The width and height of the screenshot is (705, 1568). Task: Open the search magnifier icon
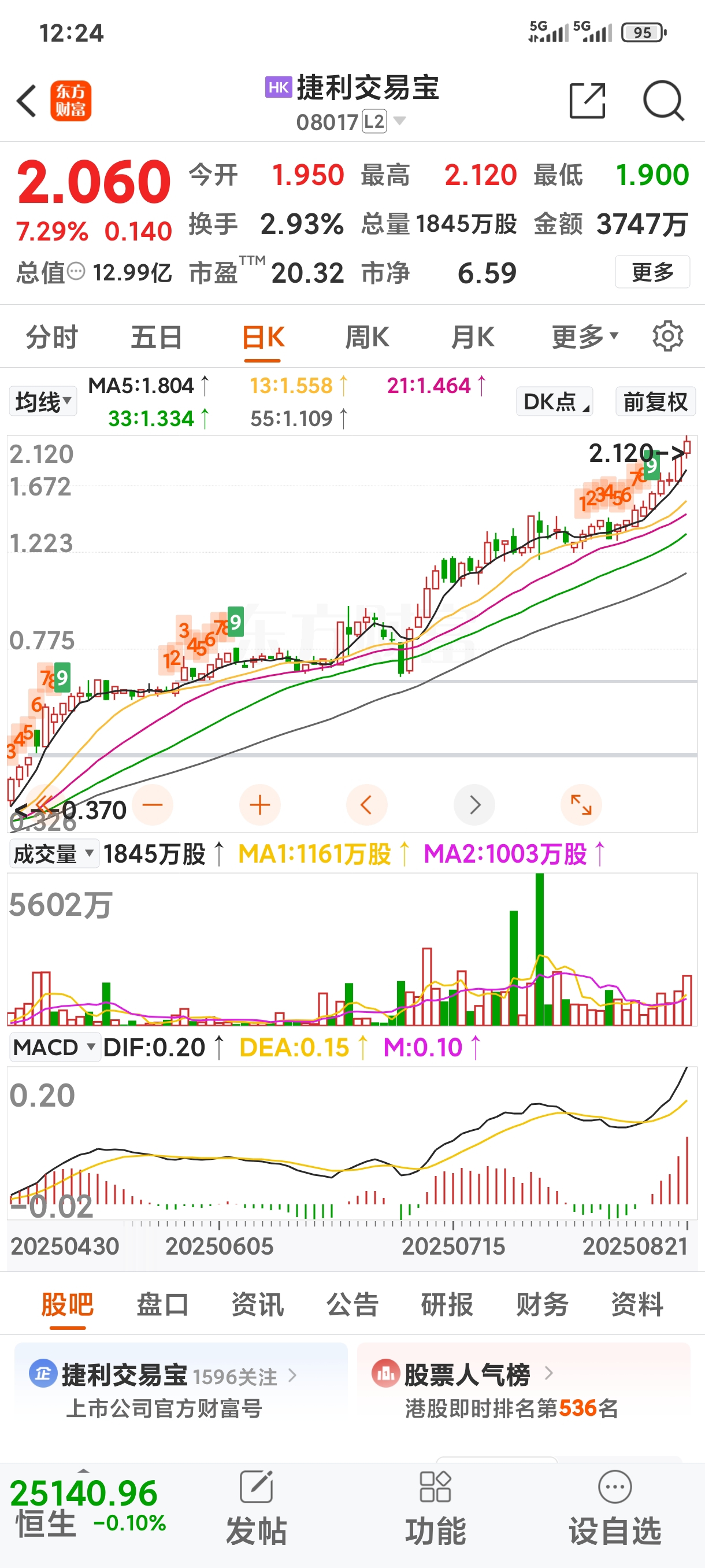click(x=663, y=101)
